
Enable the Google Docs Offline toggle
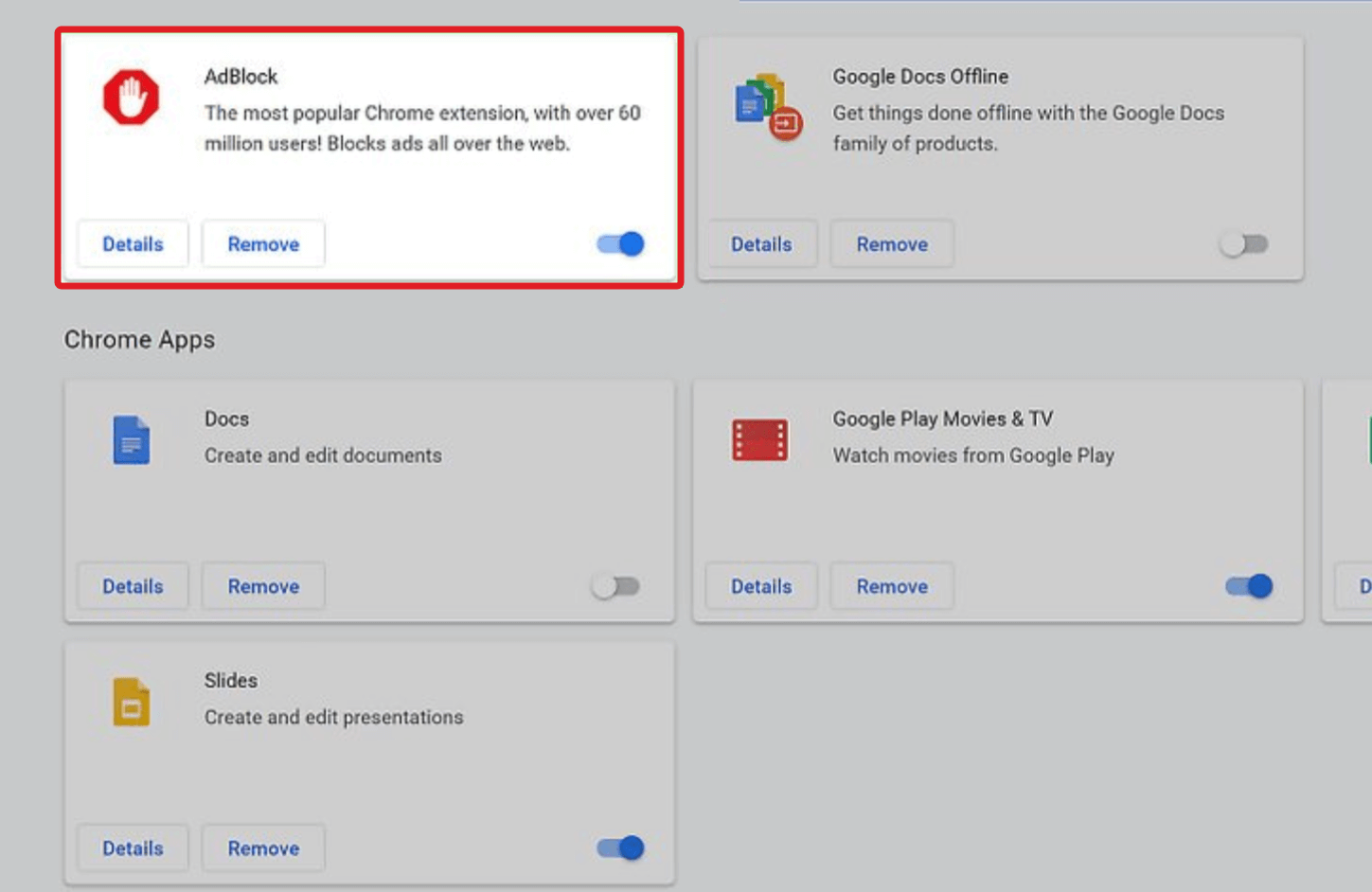click(1244, 244)
